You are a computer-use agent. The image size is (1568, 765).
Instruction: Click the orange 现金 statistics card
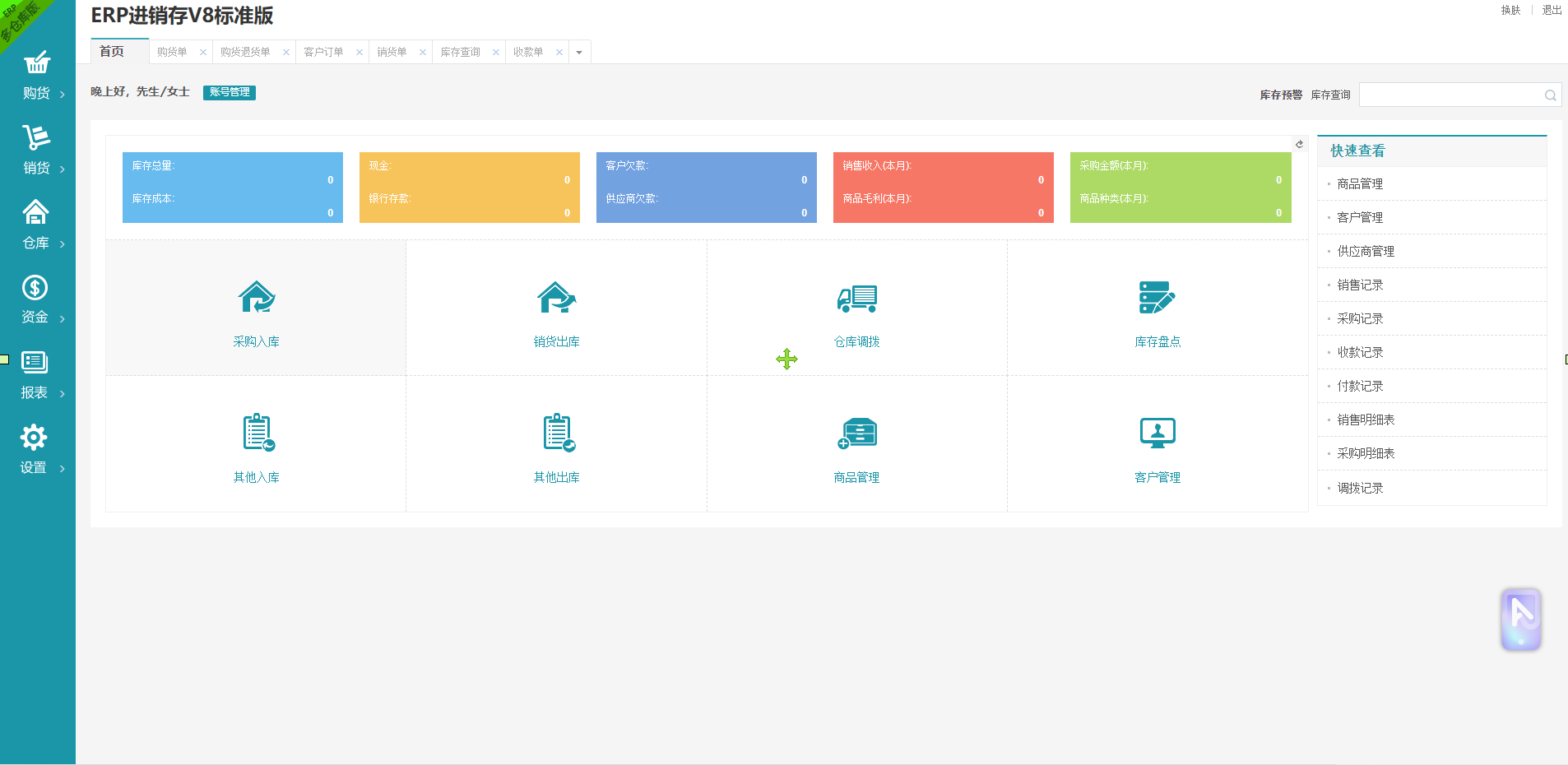click(x=470, y=188)
